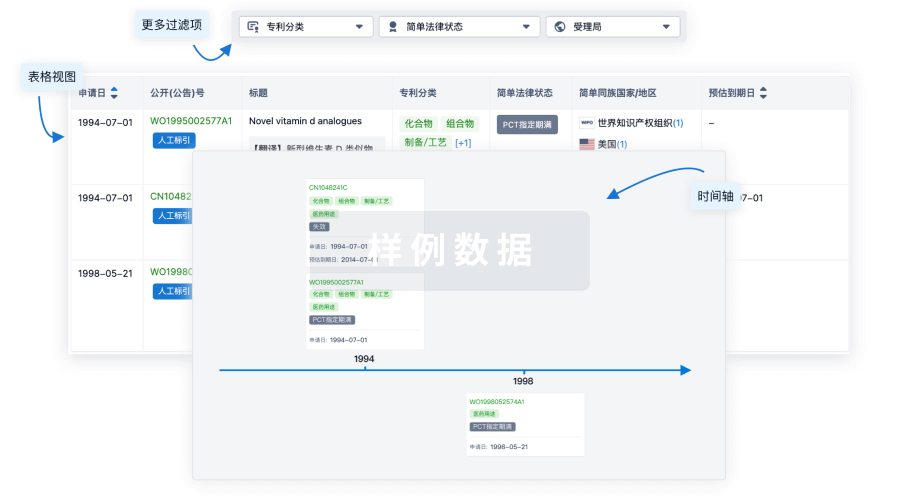Select the 化合物 tag in first row
This screenshot has height=502, width=900.
[x=417, y=124]
